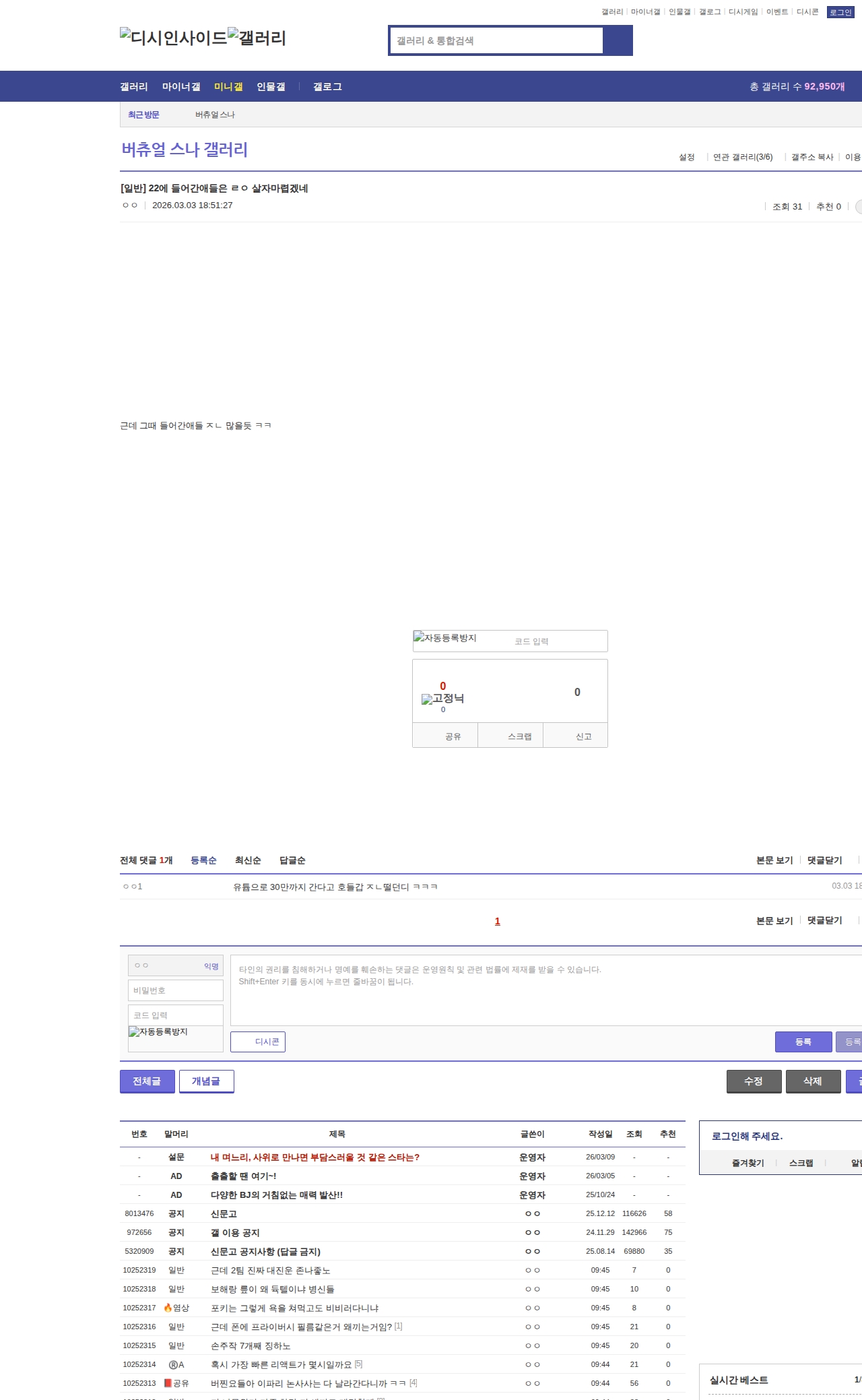Open the 설문 post about 며느리, 사위

click(x=315, y=1157)
